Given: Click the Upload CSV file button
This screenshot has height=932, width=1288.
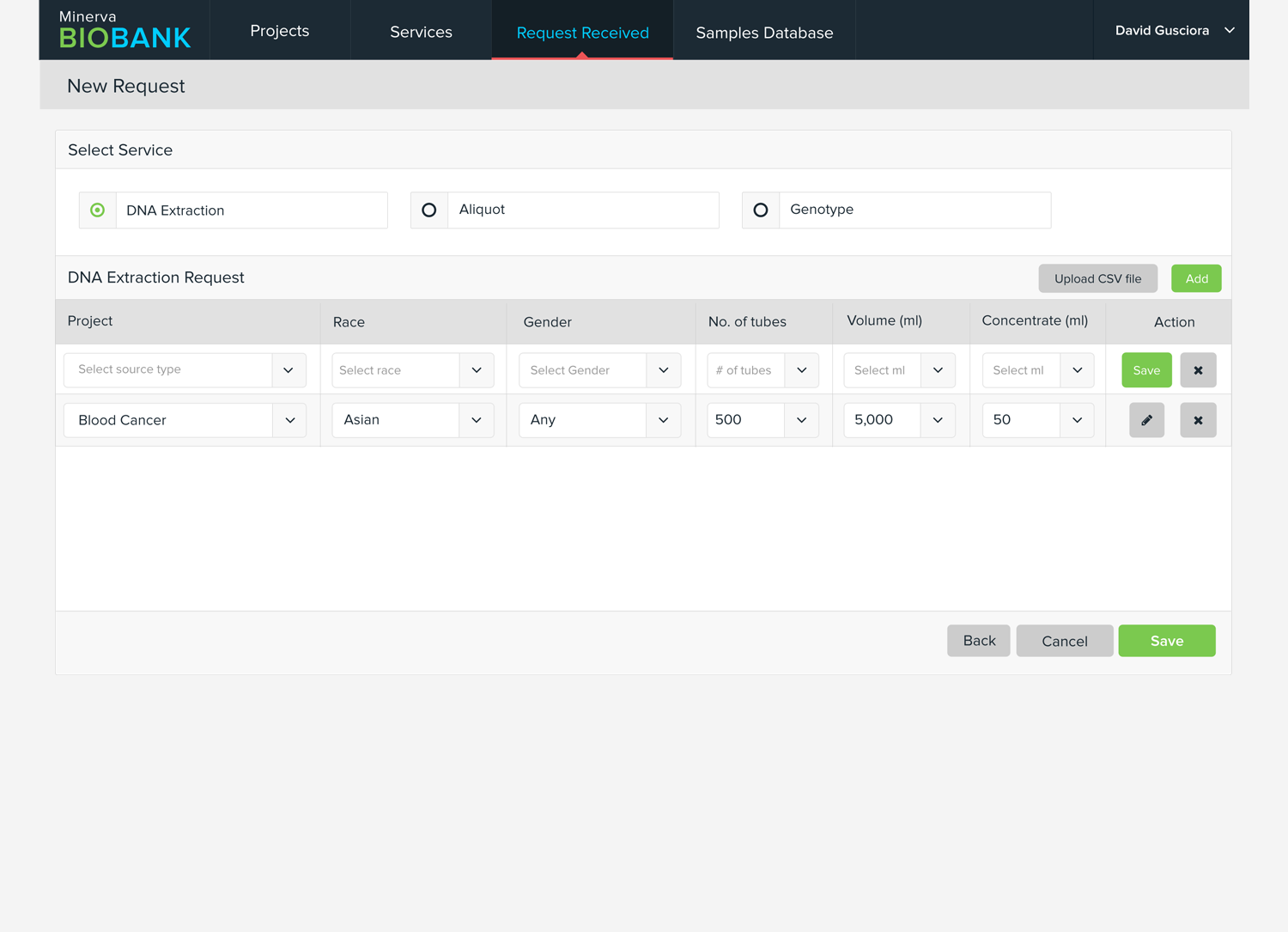Looking at the screenshot, I should (x=1097, y=278).
